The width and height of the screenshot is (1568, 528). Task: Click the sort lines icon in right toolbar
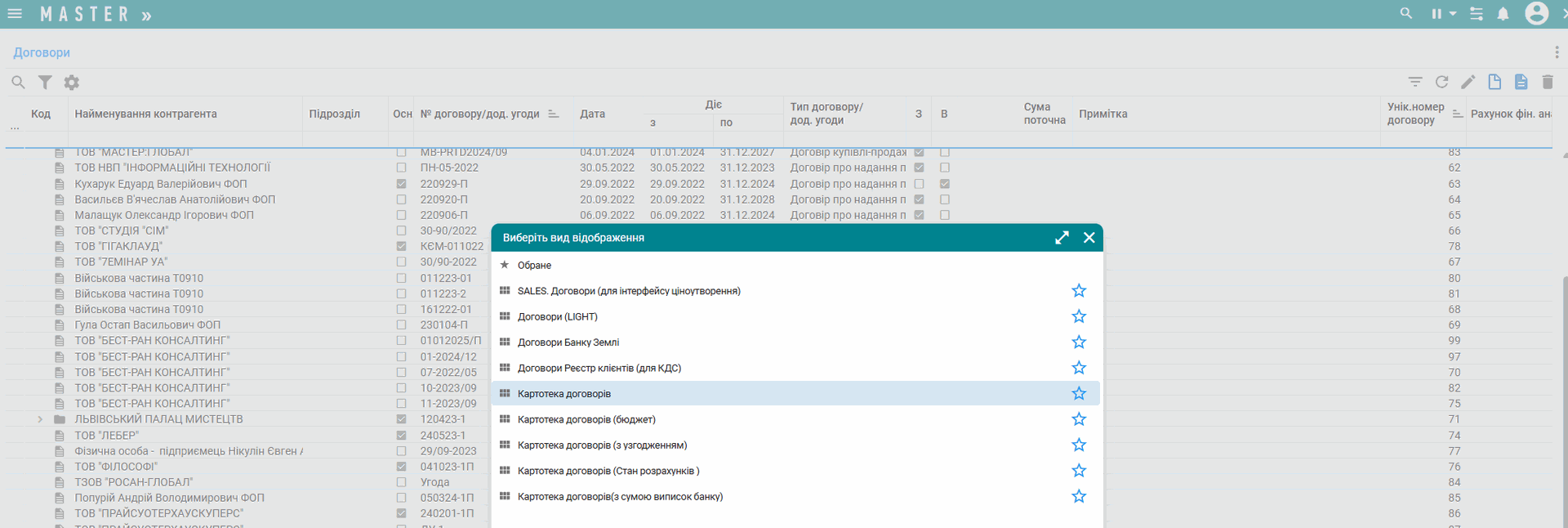click(1415, 82)
